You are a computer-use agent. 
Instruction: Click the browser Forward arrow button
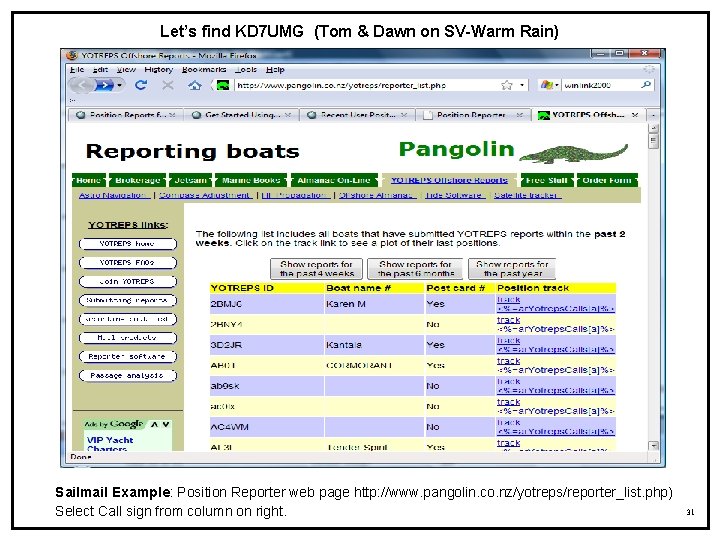[104, 85]
